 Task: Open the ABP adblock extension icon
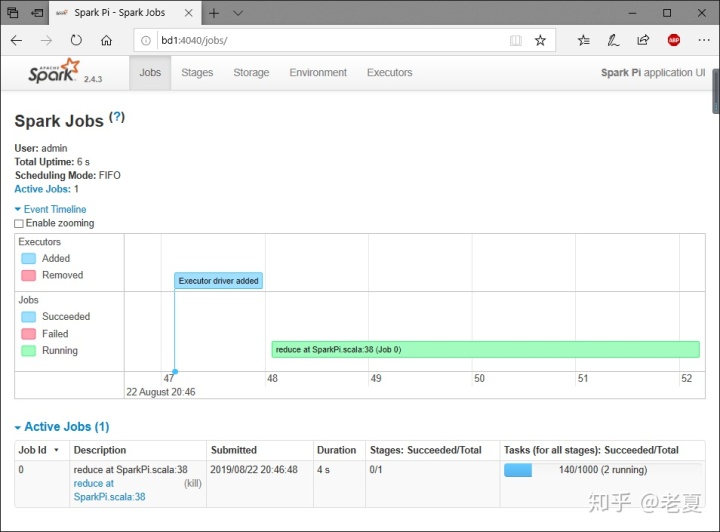click(x=674, y=40)
